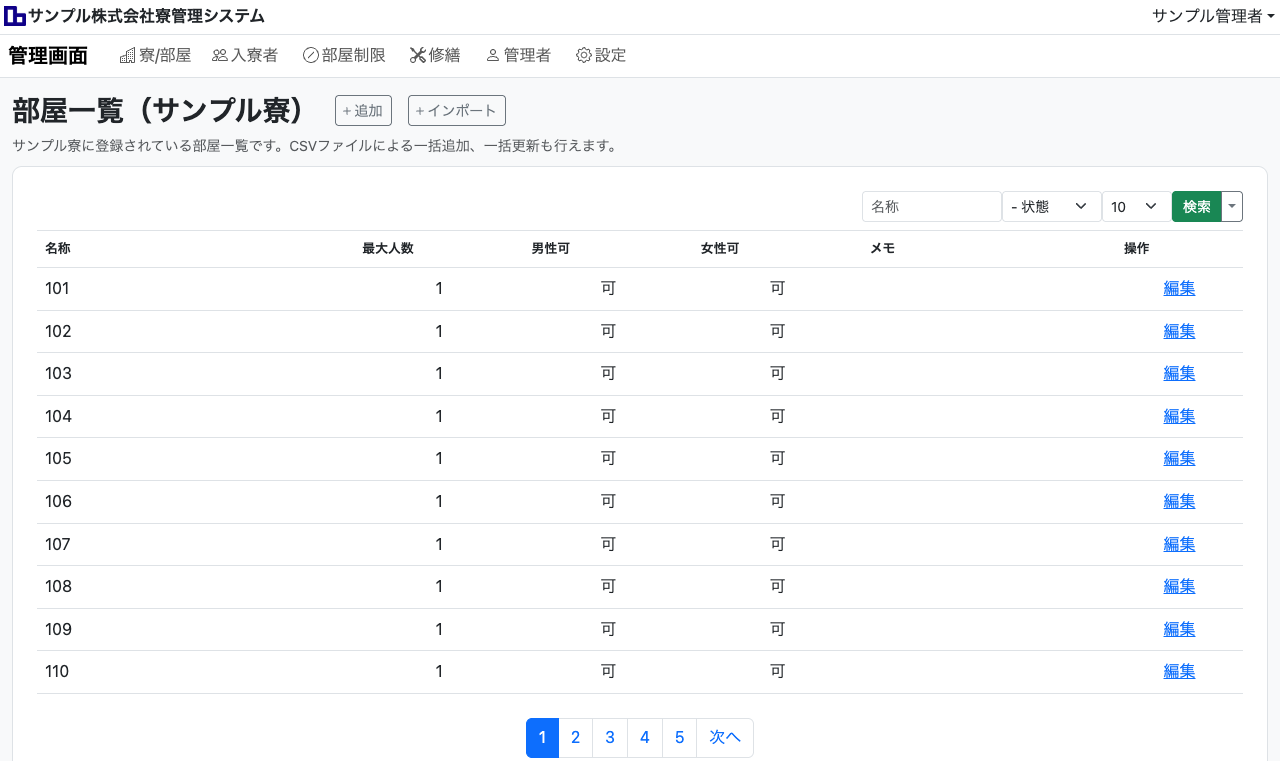The image size is (1280, 761).
Task: Expand the 状態 status filter dropdown
Action: [x=1051, y=207]
